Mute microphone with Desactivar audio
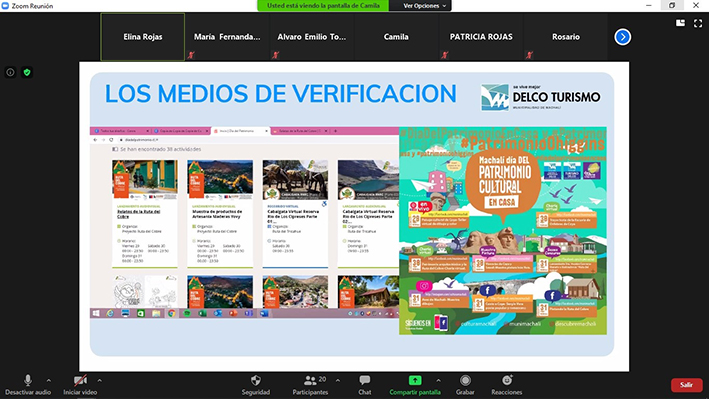The height and width of the screenshot is (399, 709). (x=28, y=385)
